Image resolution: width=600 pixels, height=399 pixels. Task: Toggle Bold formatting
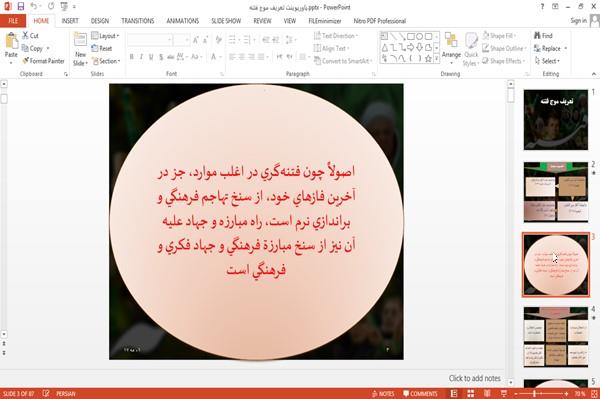point(131,57)
